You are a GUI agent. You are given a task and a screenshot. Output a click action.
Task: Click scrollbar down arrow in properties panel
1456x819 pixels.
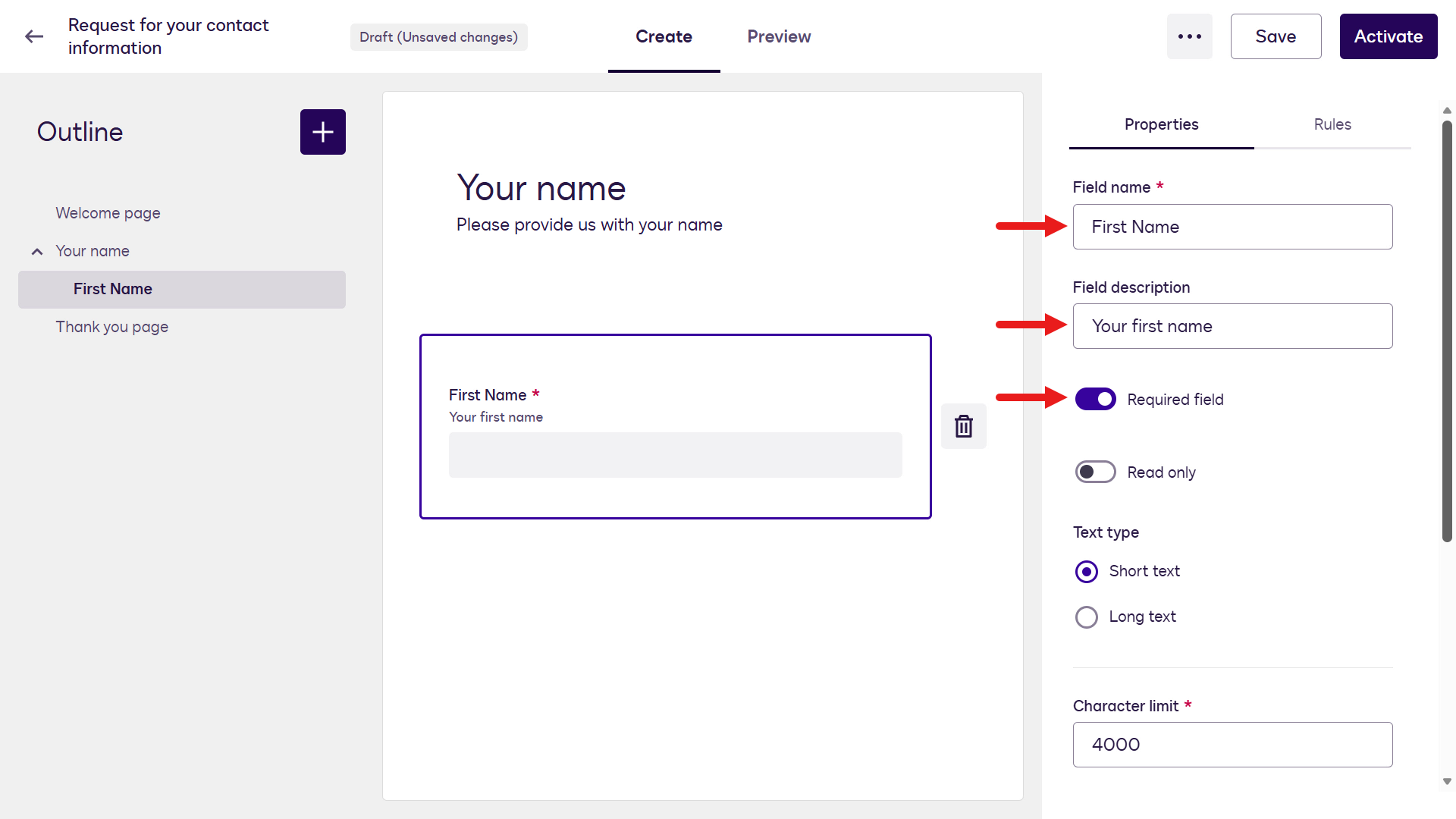pos(1447,781)
